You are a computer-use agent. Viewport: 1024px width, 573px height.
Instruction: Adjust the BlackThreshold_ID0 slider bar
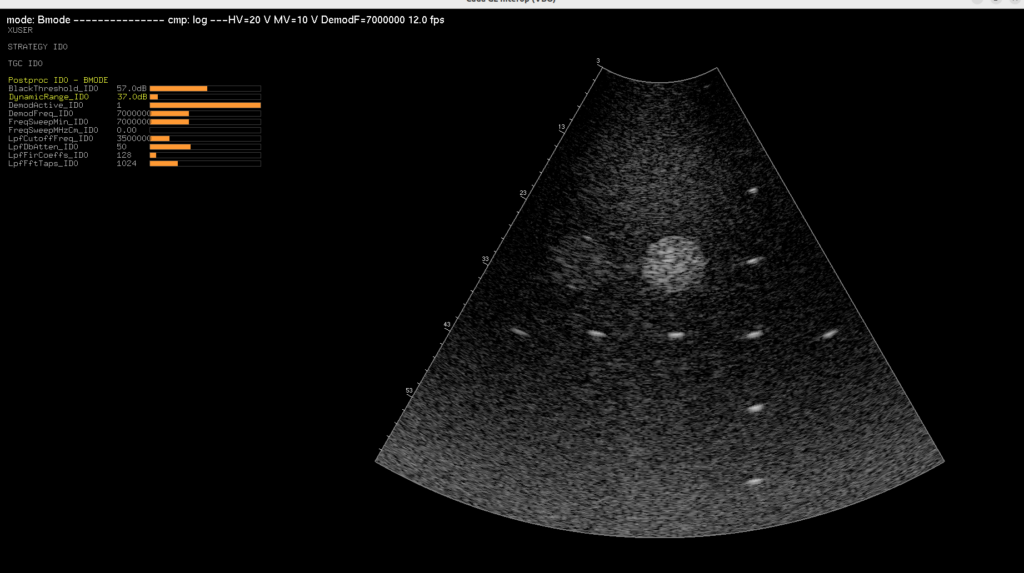click(x=205, y=88)
